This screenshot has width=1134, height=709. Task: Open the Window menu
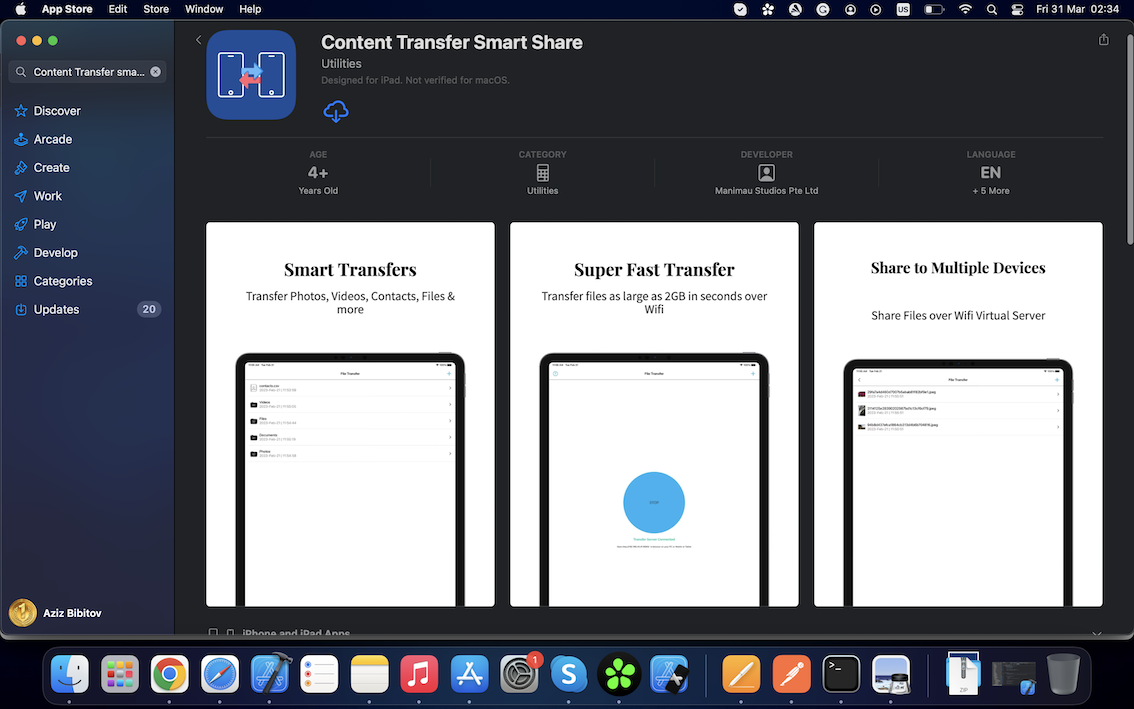pos(204,9)
